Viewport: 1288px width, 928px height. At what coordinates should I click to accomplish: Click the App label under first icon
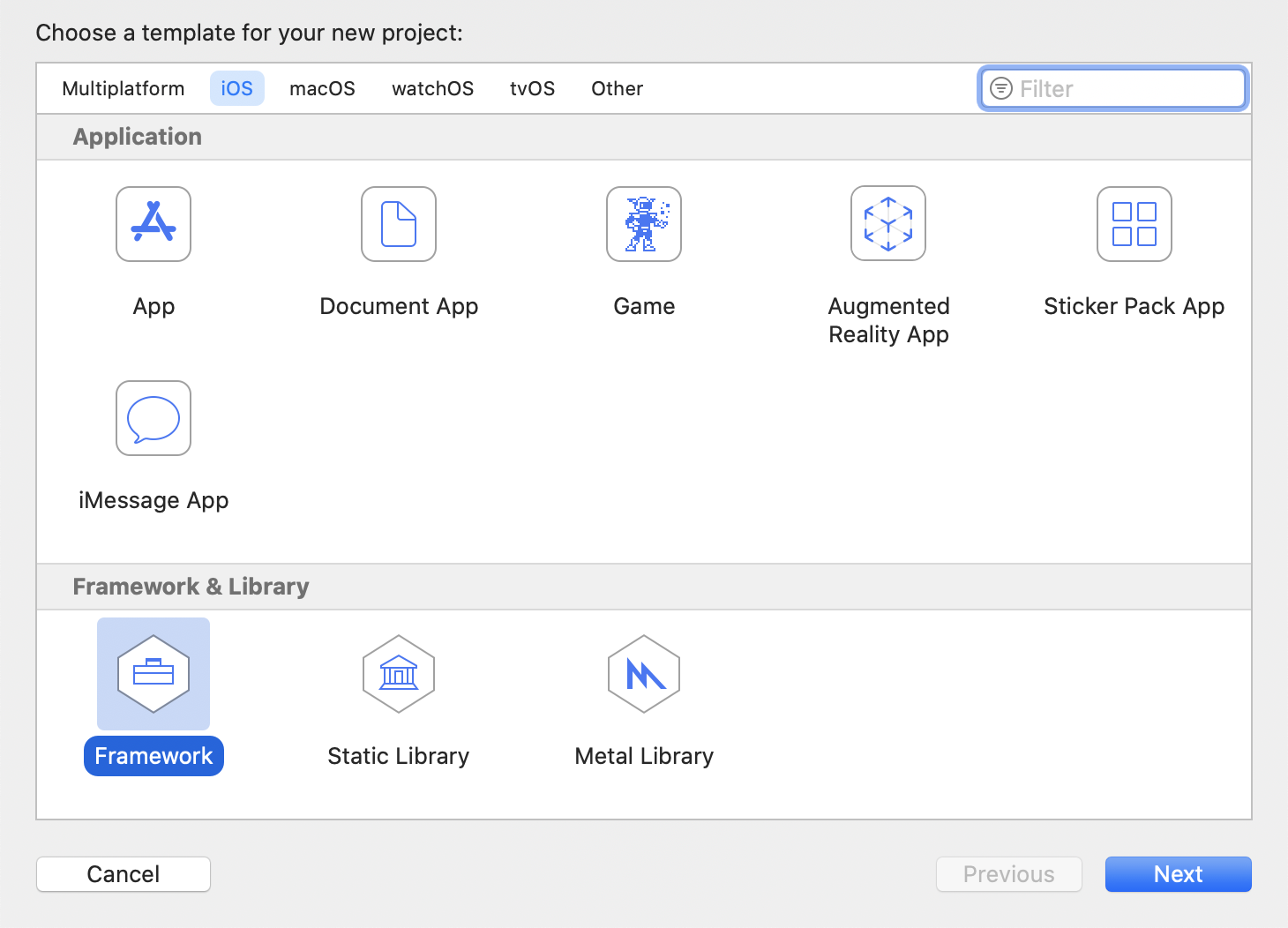point(154,307)
